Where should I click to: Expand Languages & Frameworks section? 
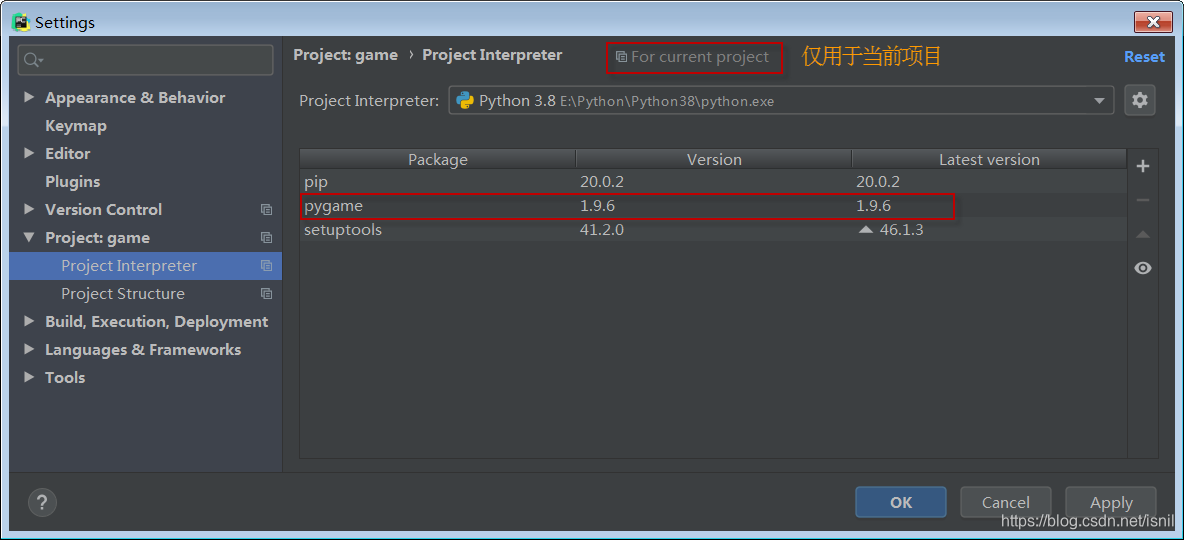coord(29,349)
